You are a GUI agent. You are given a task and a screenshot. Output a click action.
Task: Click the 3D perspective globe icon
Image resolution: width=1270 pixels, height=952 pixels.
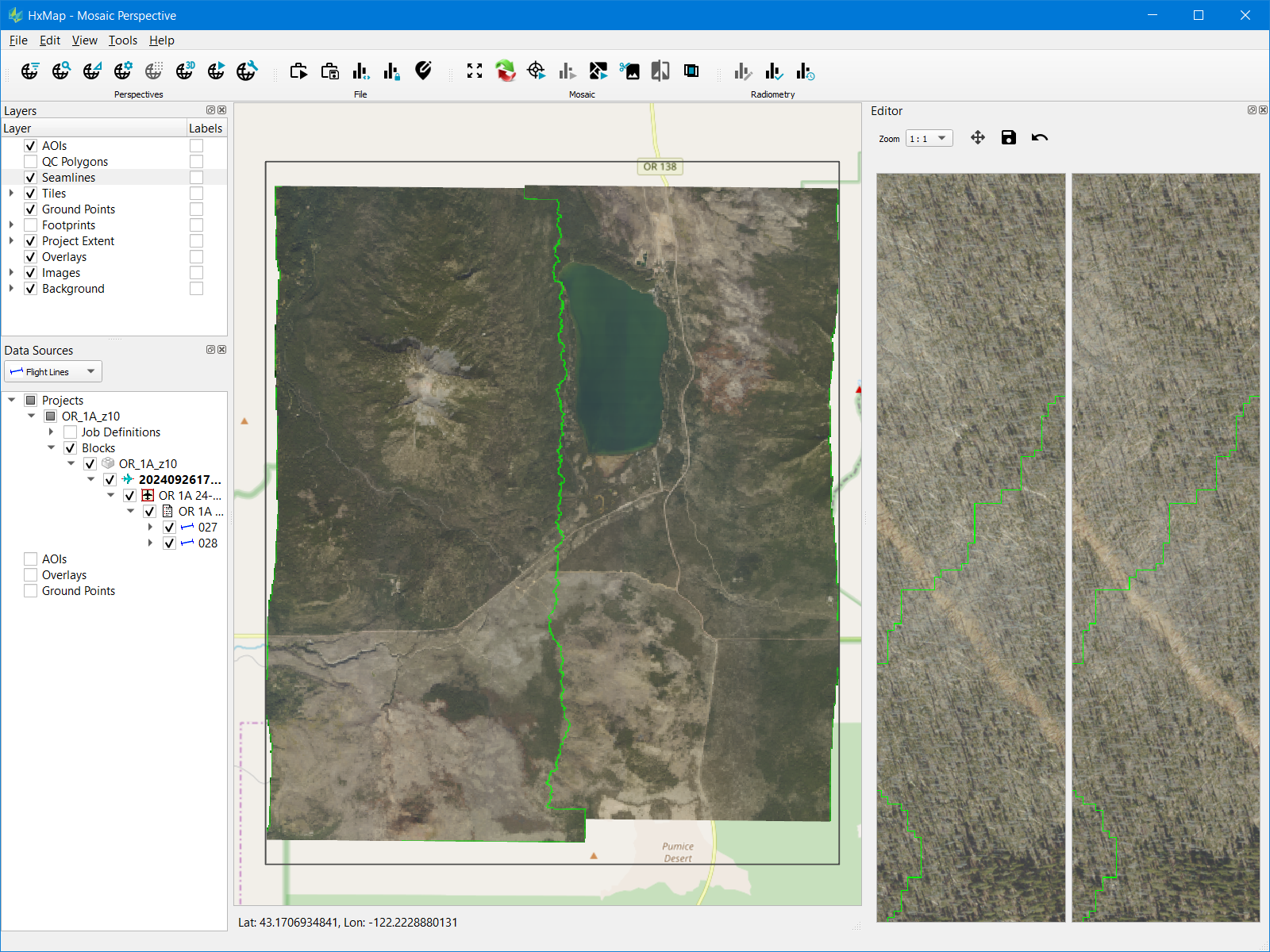coord(185,71)
